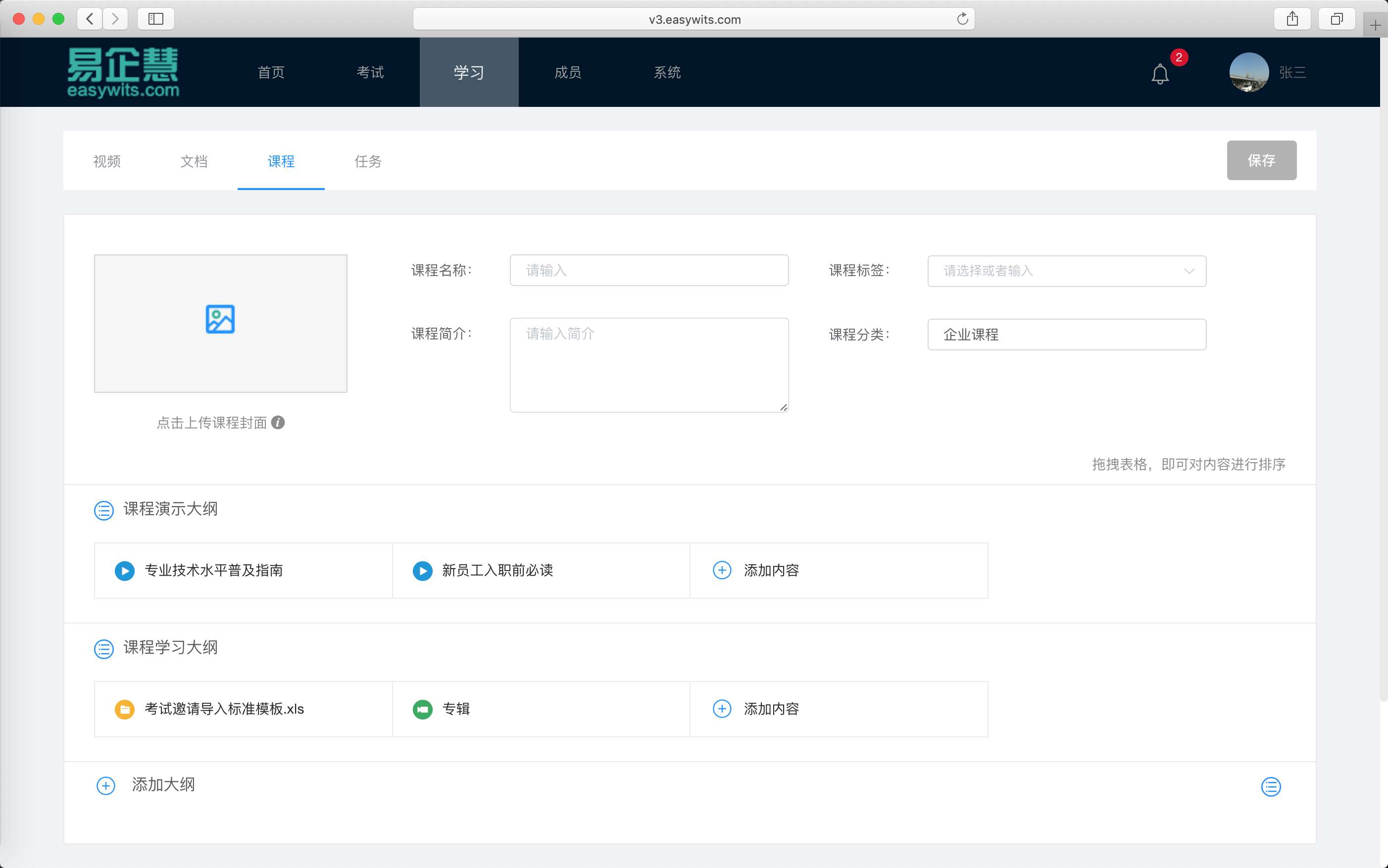Click the info icon beside 点击上传课程封面

[x=278, y=423]
